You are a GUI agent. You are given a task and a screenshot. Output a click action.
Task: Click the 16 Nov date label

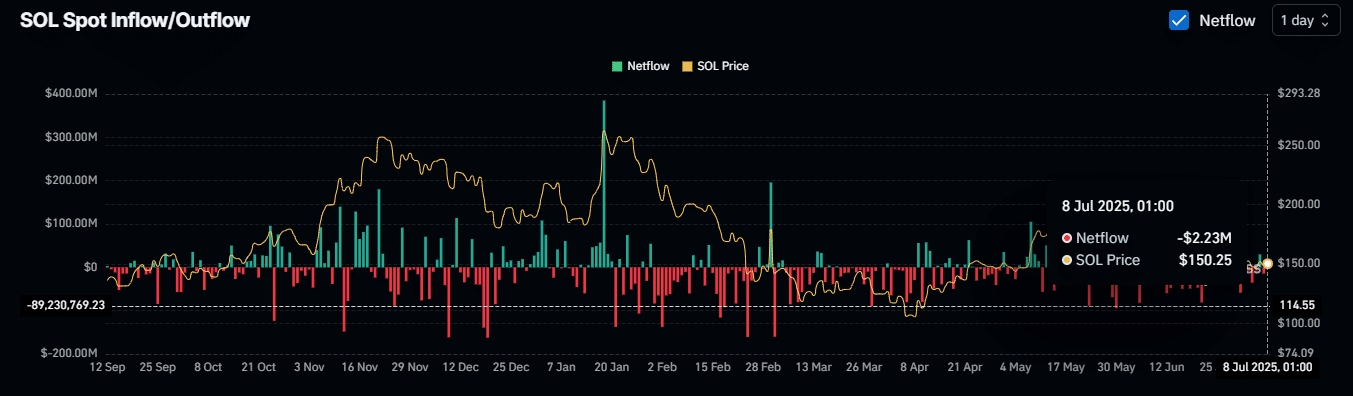coord(359,368)
